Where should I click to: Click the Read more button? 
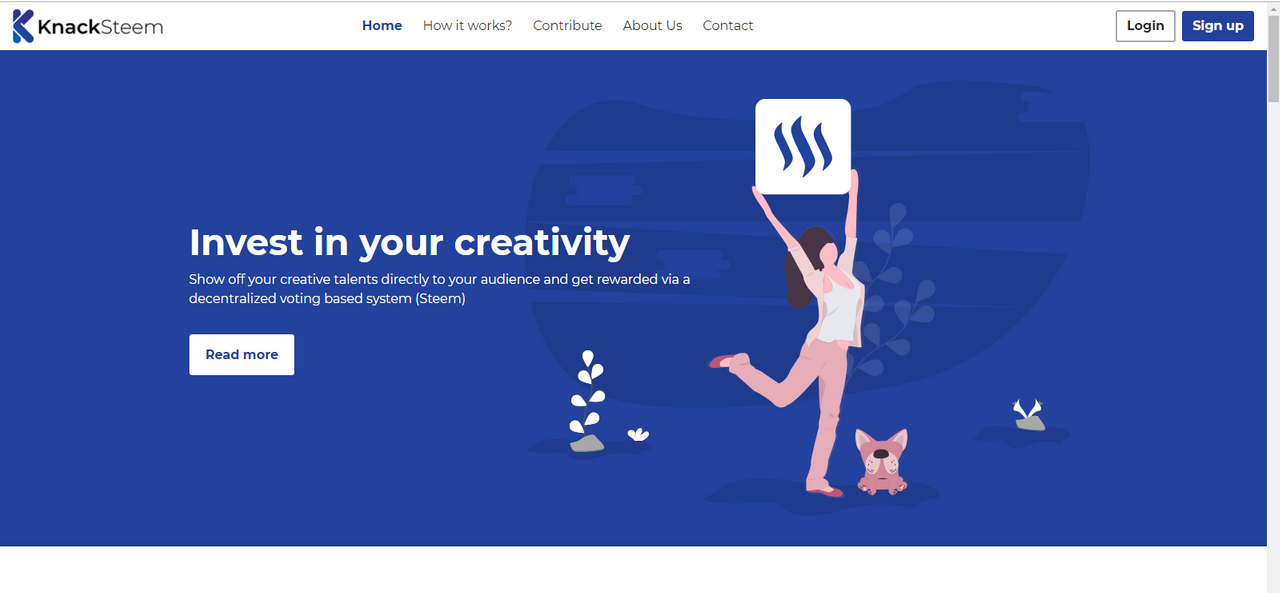tap(242, 355)
